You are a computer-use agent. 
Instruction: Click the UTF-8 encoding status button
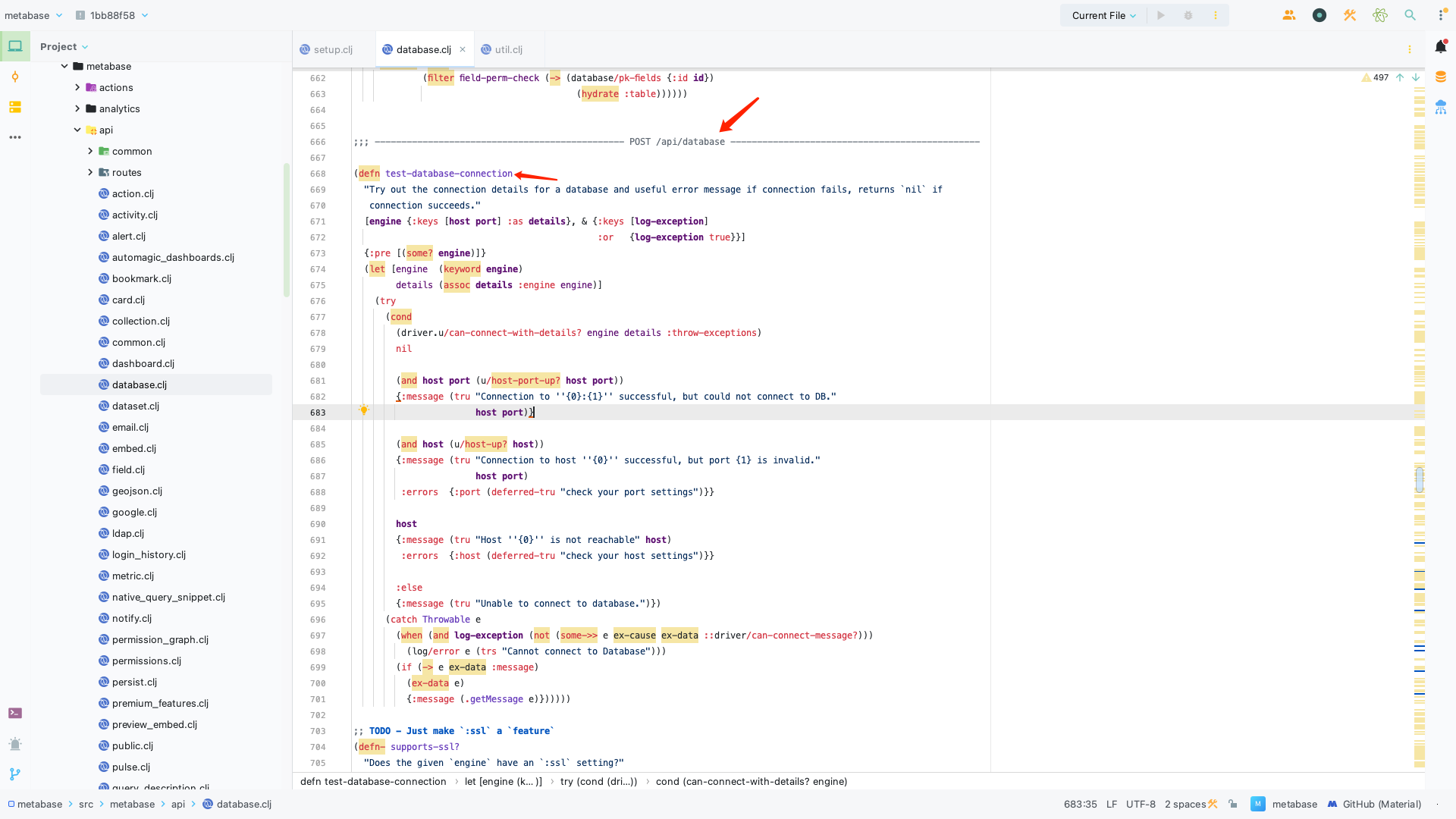pyautogui.click(x=1141, y=804)
